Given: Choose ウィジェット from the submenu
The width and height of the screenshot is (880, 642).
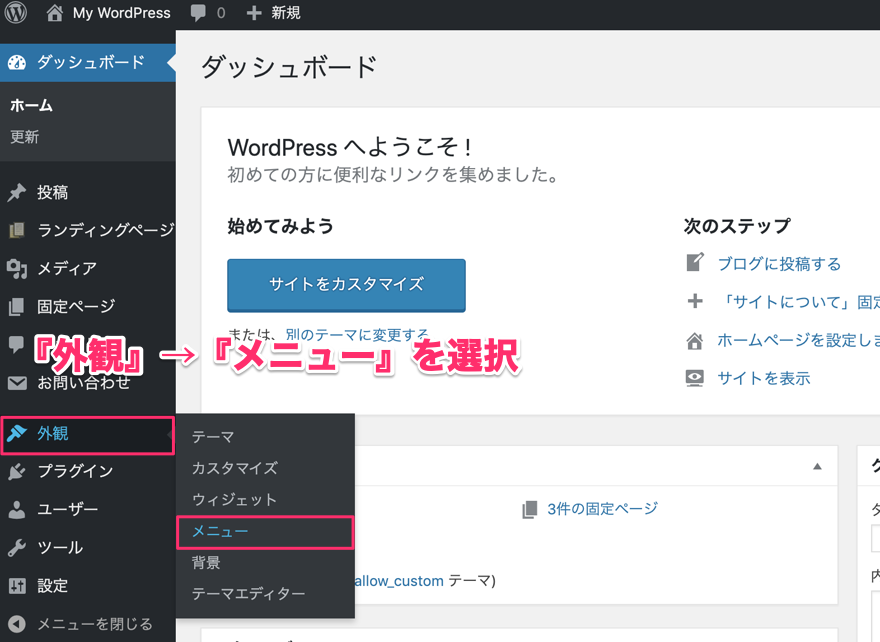Looking at the screenshot, I should (234, 500).
